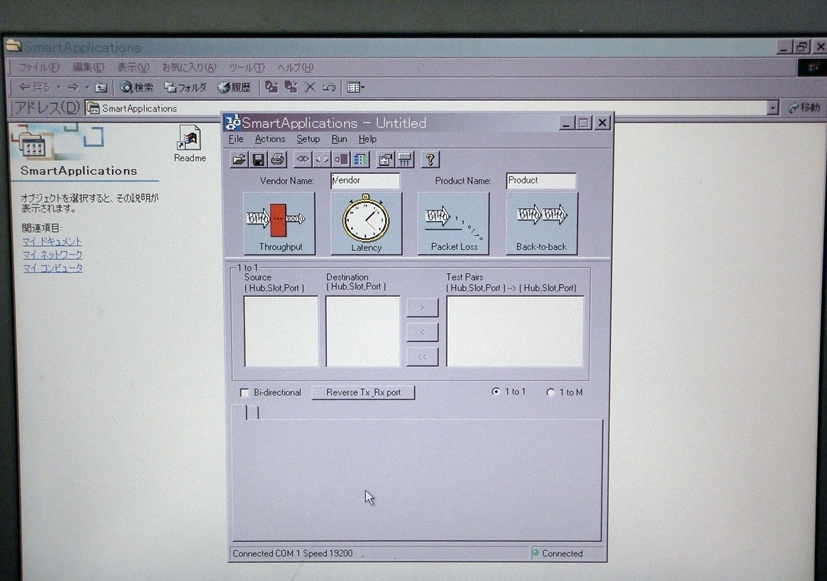
Task: Click the 'Connected COM 1 Speed 19200' status text
Action: 293,553
